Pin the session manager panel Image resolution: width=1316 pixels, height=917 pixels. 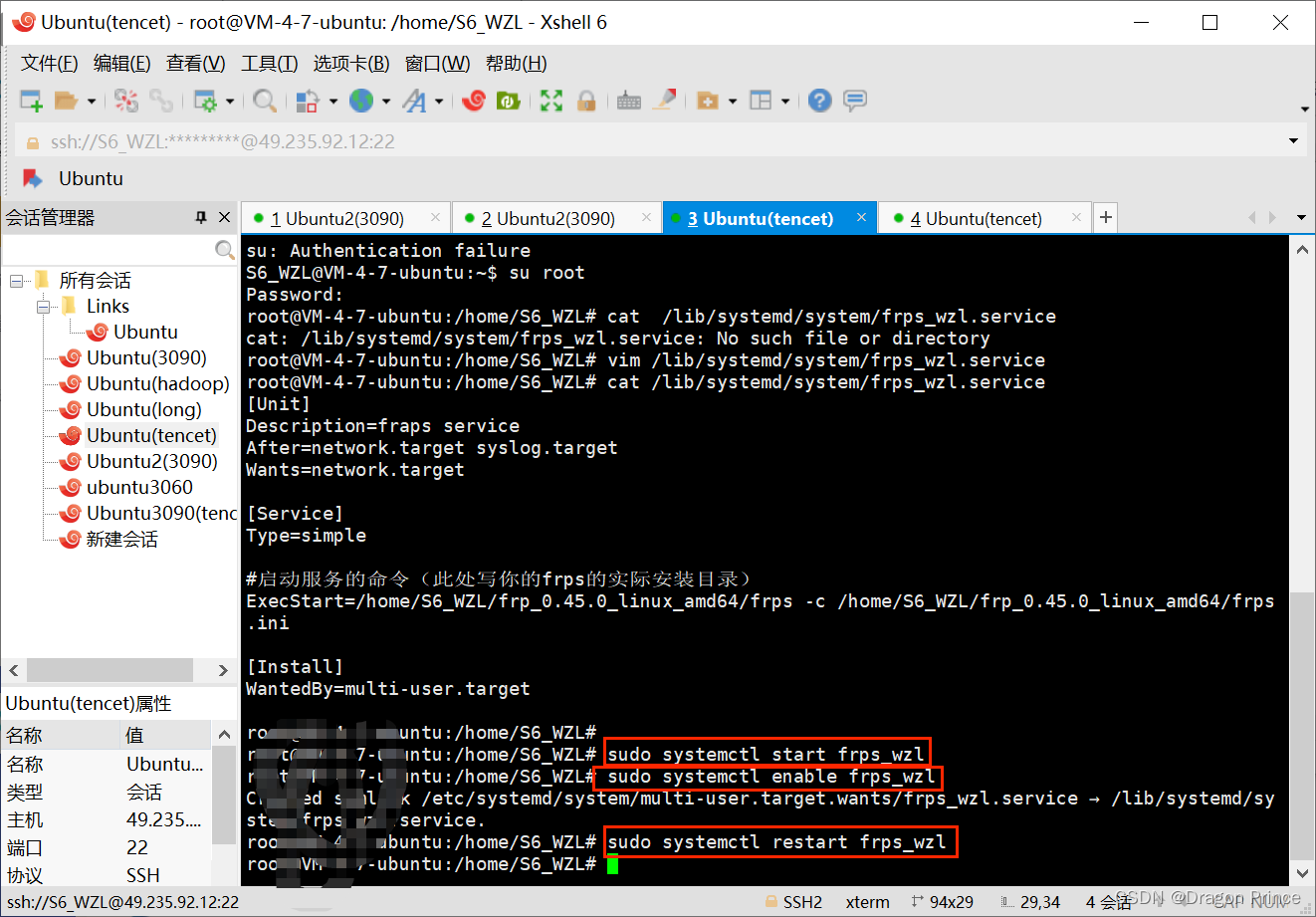pos(201,217)
